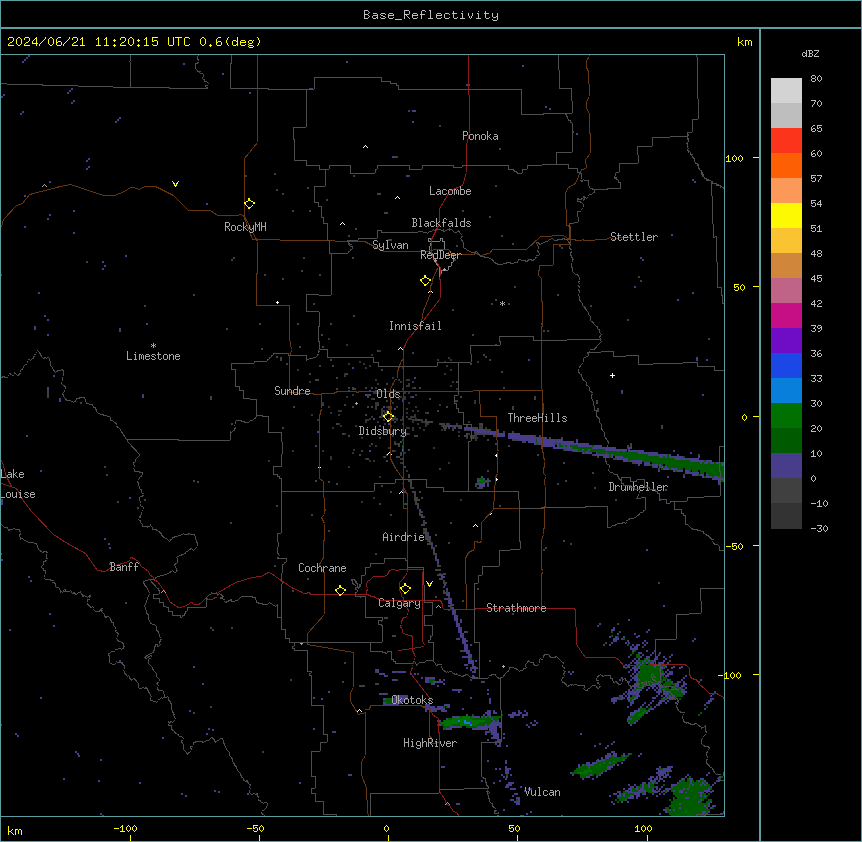Click the Lake Louise label
This screenshot has height=842, width=862.
pos(16,484)
